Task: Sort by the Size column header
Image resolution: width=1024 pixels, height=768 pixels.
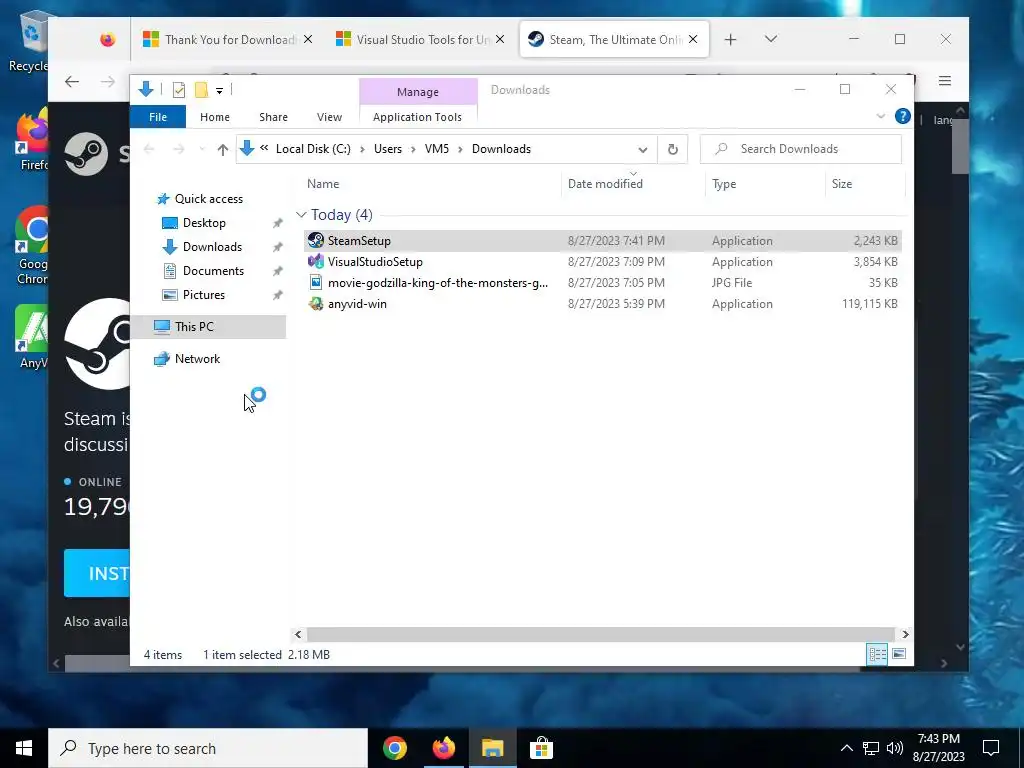Action: tap(842, 184)
